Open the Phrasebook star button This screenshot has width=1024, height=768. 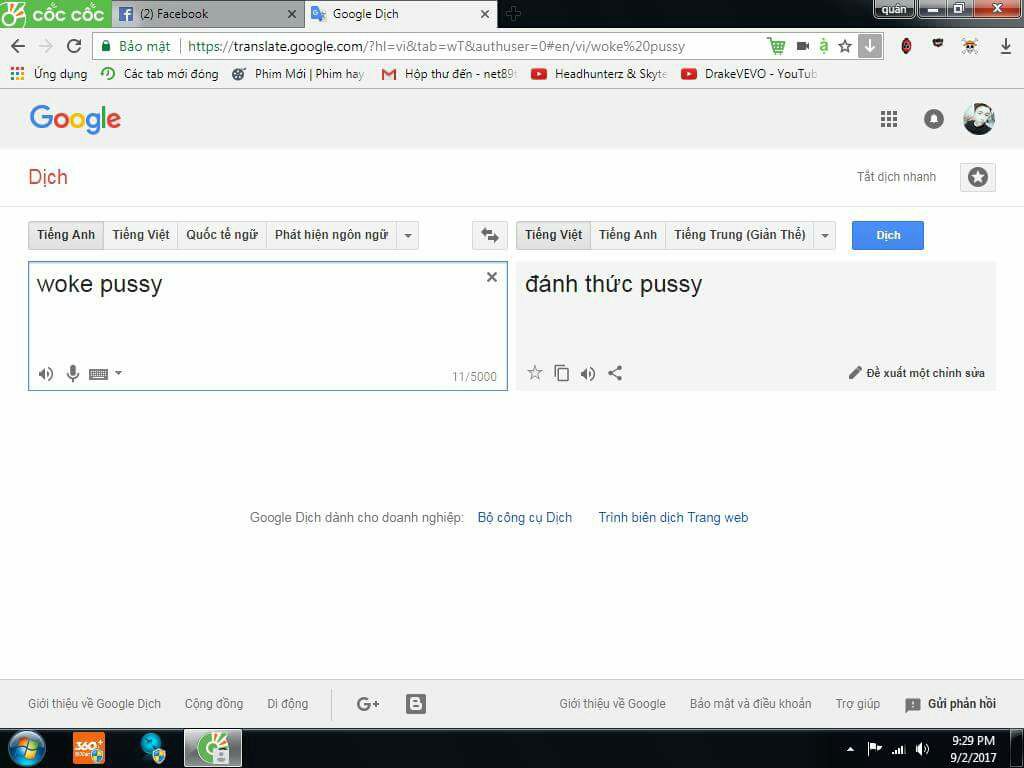pyautogui.click(x=977, y=177)
